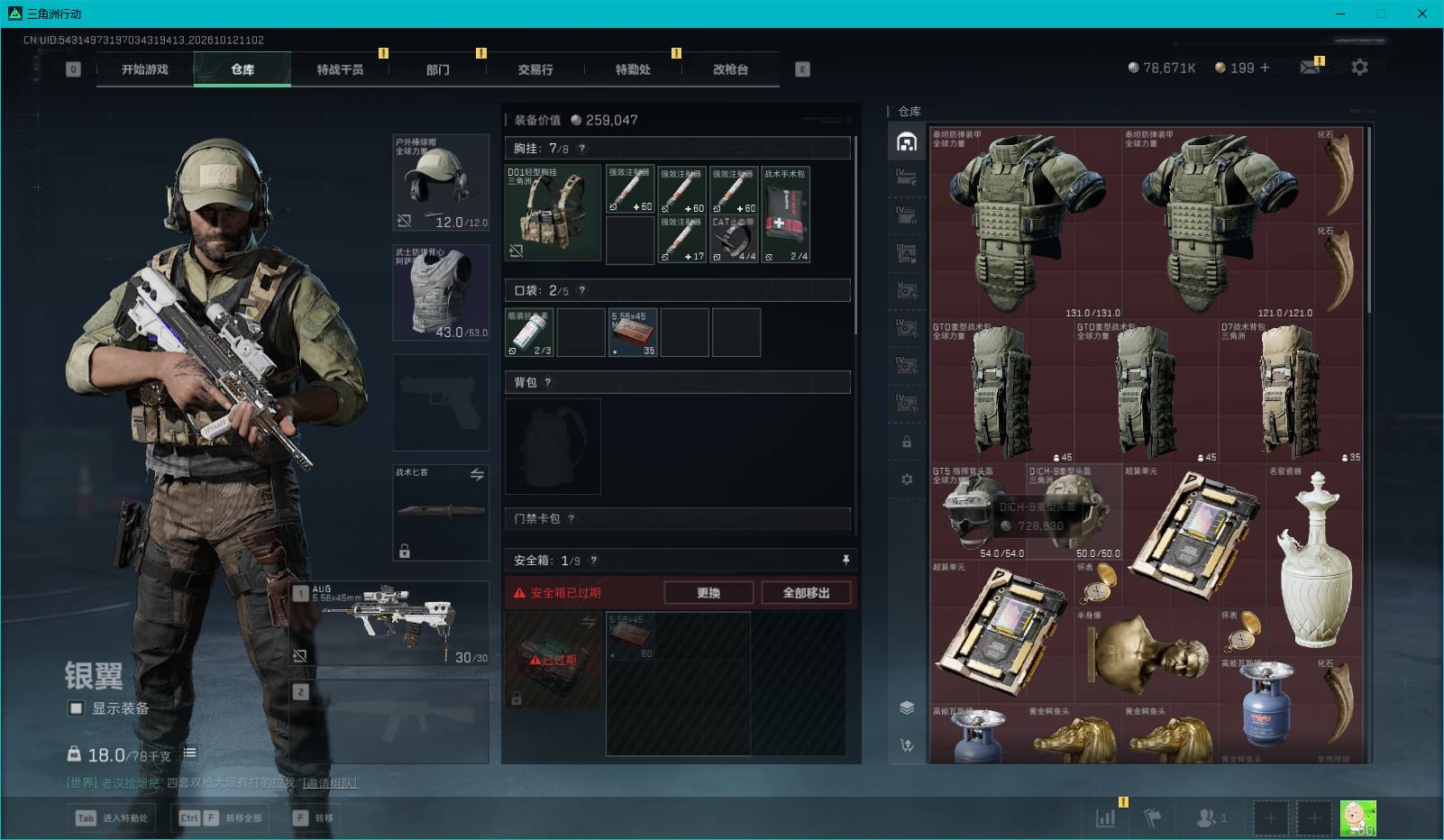Image resolution: width=1444 pixels, height=840 pixels.
Task: Open warehouse sidebar gear settings
Action: tap(907, 479)
